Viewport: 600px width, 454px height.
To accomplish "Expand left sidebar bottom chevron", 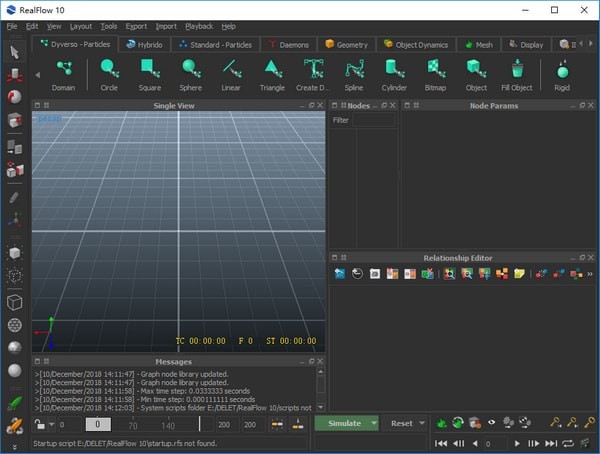I will pos(15,447).
